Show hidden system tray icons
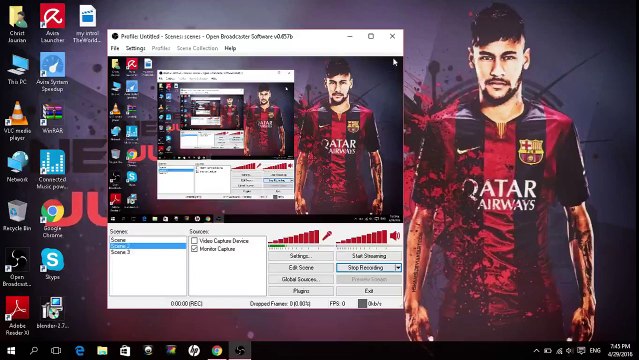Screen dimensions: 639x360 [536, 351]
